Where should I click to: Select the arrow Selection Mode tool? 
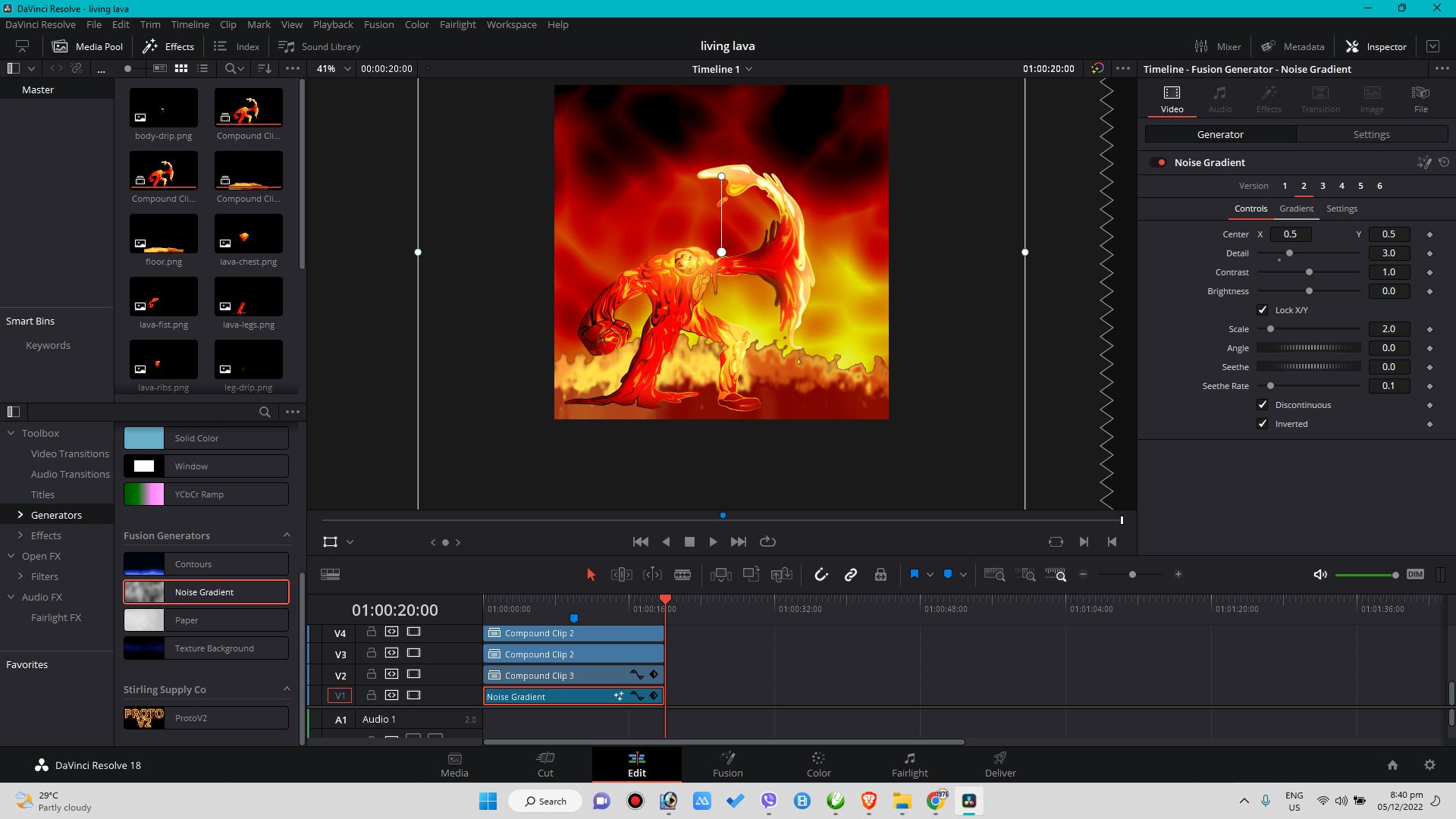tap(591, 575)
